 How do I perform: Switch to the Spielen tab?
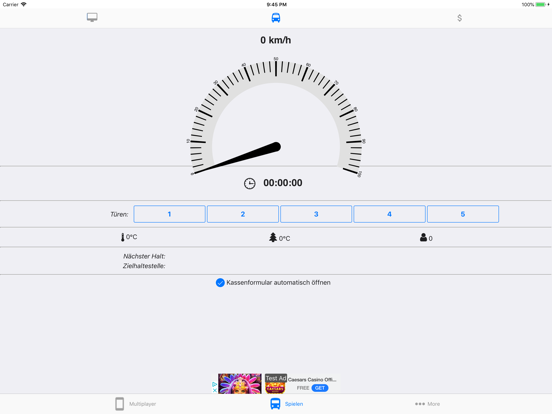(x=287, y=404)
